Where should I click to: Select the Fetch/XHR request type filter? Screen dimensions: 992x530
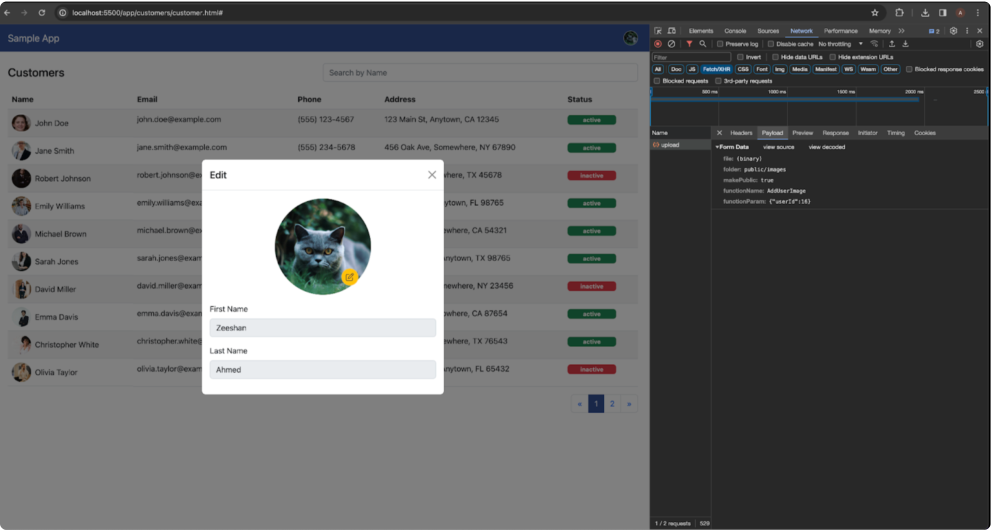pyautogui.click(x=716, y=69)
